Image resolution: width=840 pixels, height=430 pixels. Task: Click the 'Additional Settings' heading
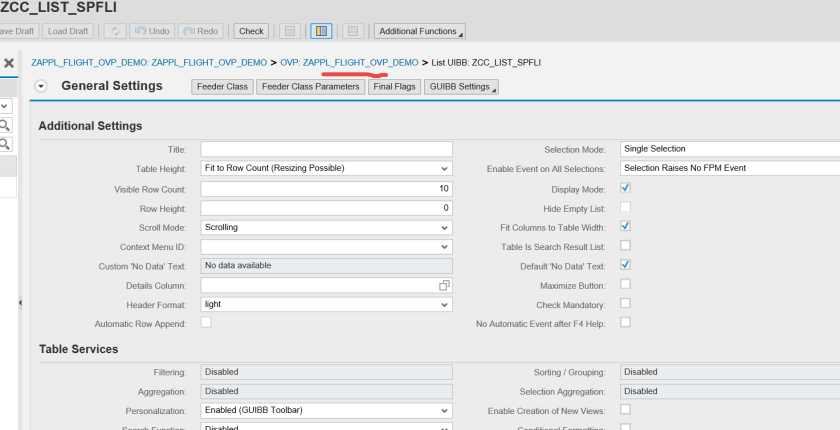click(91, 126)
